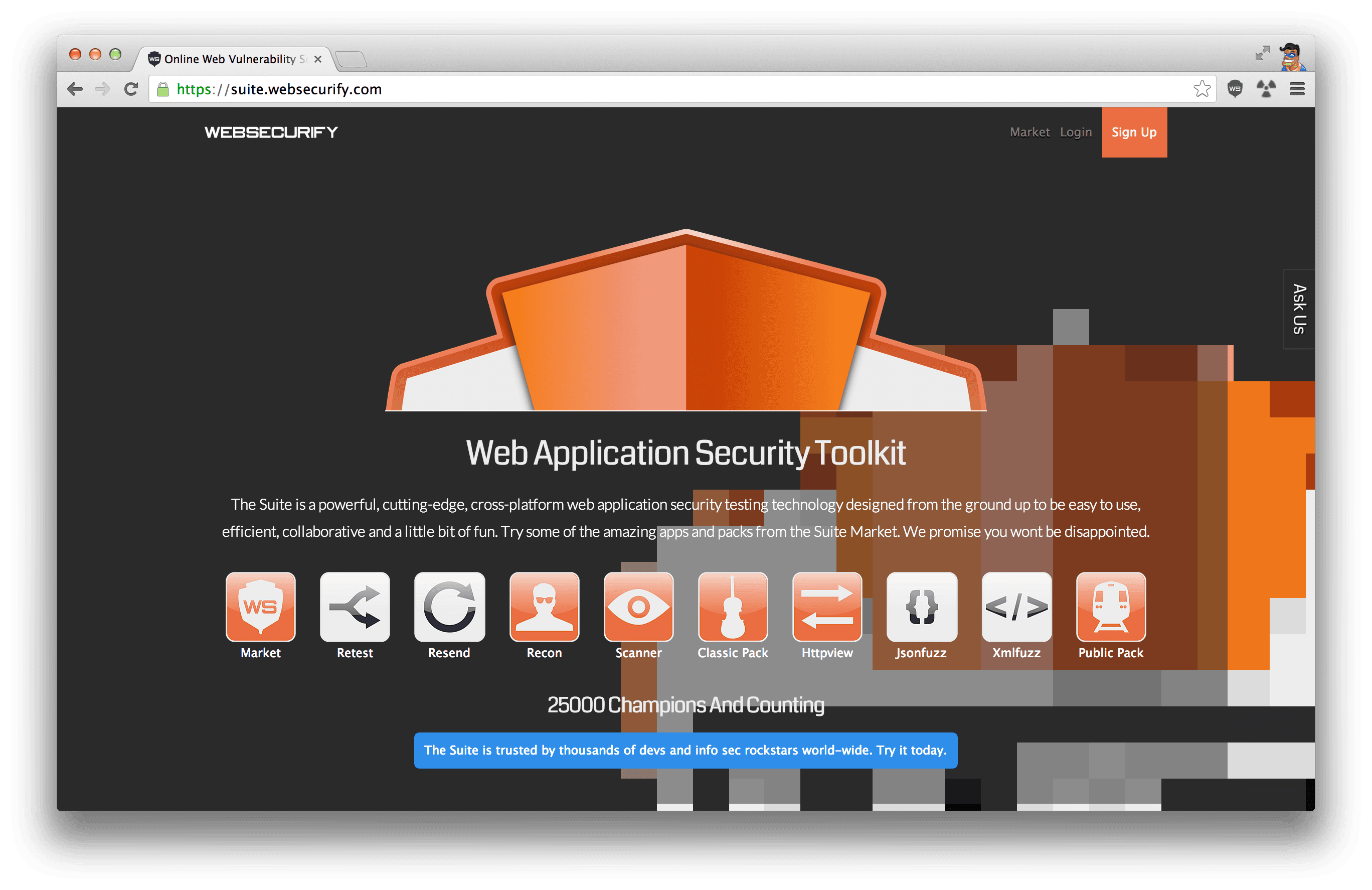Click the Classic Pack label text
This screenshot has height=890, width=1372.
733,652
